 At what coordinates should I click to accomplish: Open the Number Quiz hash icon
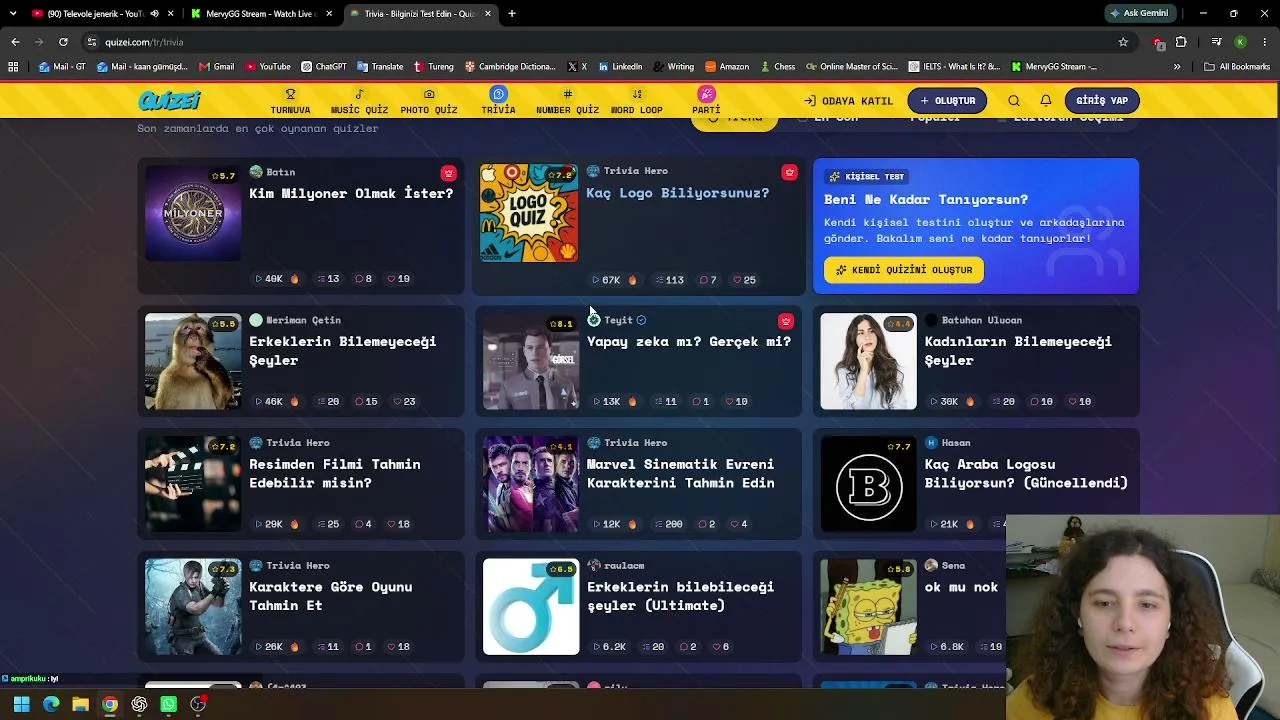567,94
